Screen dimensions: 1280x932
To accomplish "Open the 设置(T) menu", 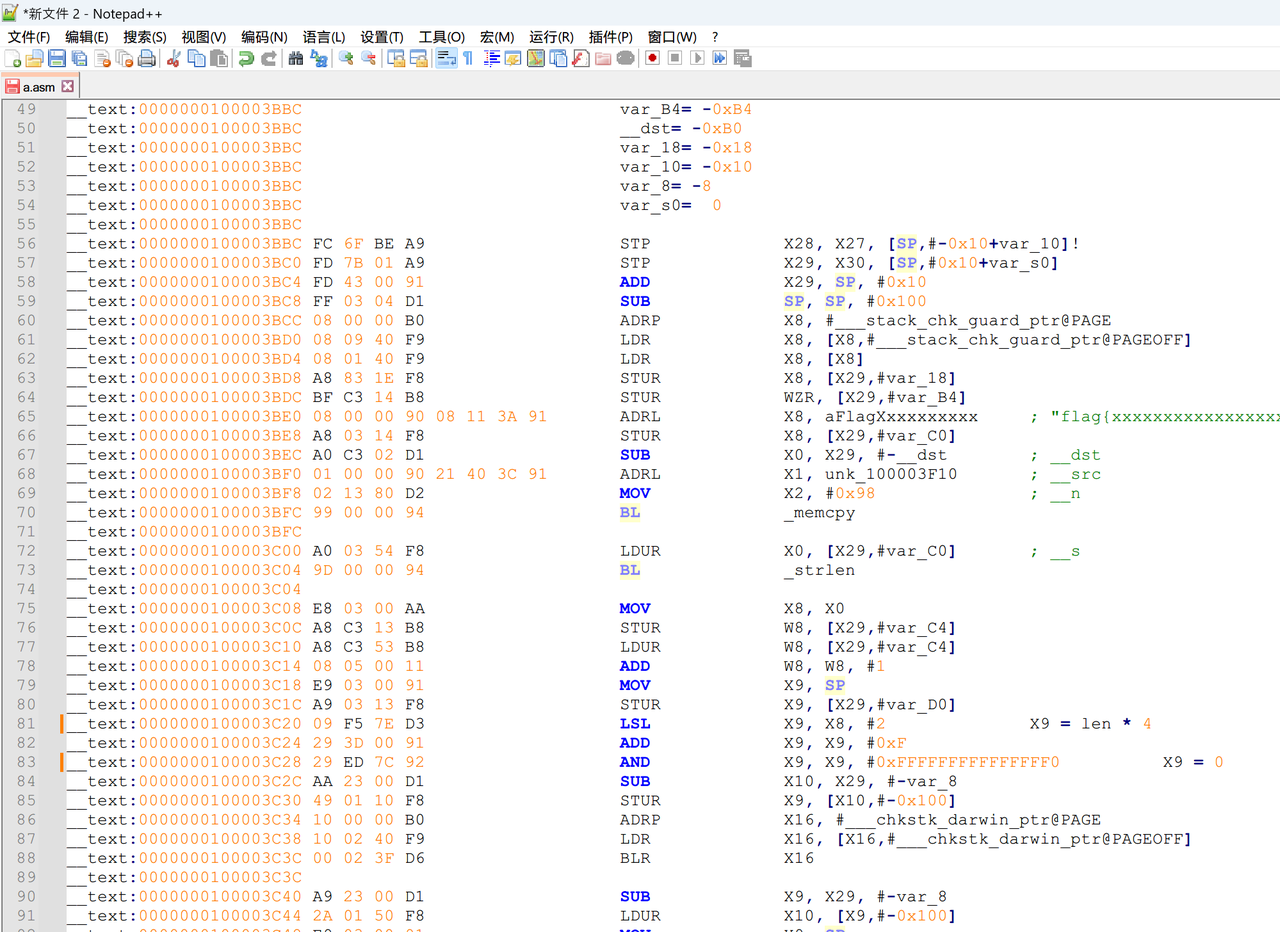I will [x=382, y=37].
